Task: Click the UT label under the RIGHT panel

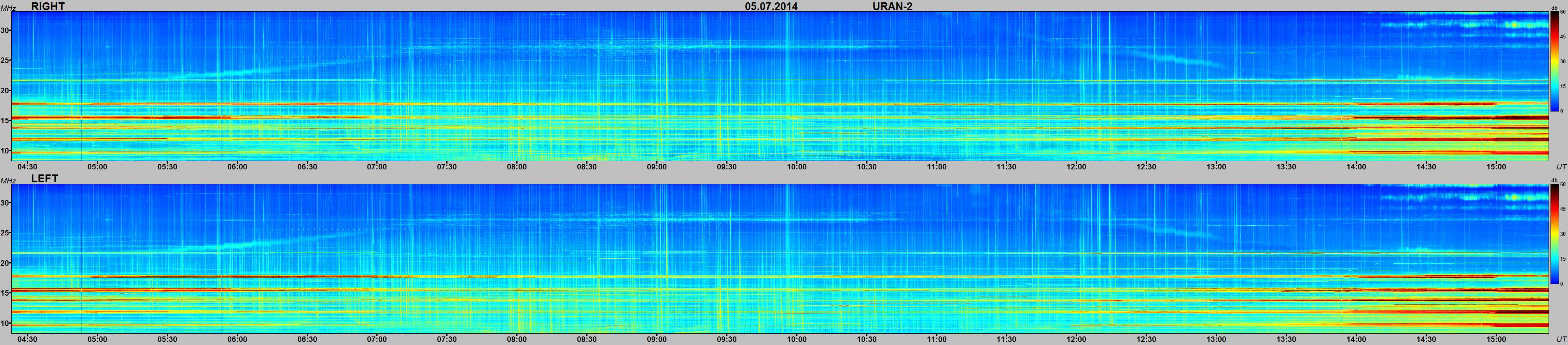Action: [x=1561, y=167]
